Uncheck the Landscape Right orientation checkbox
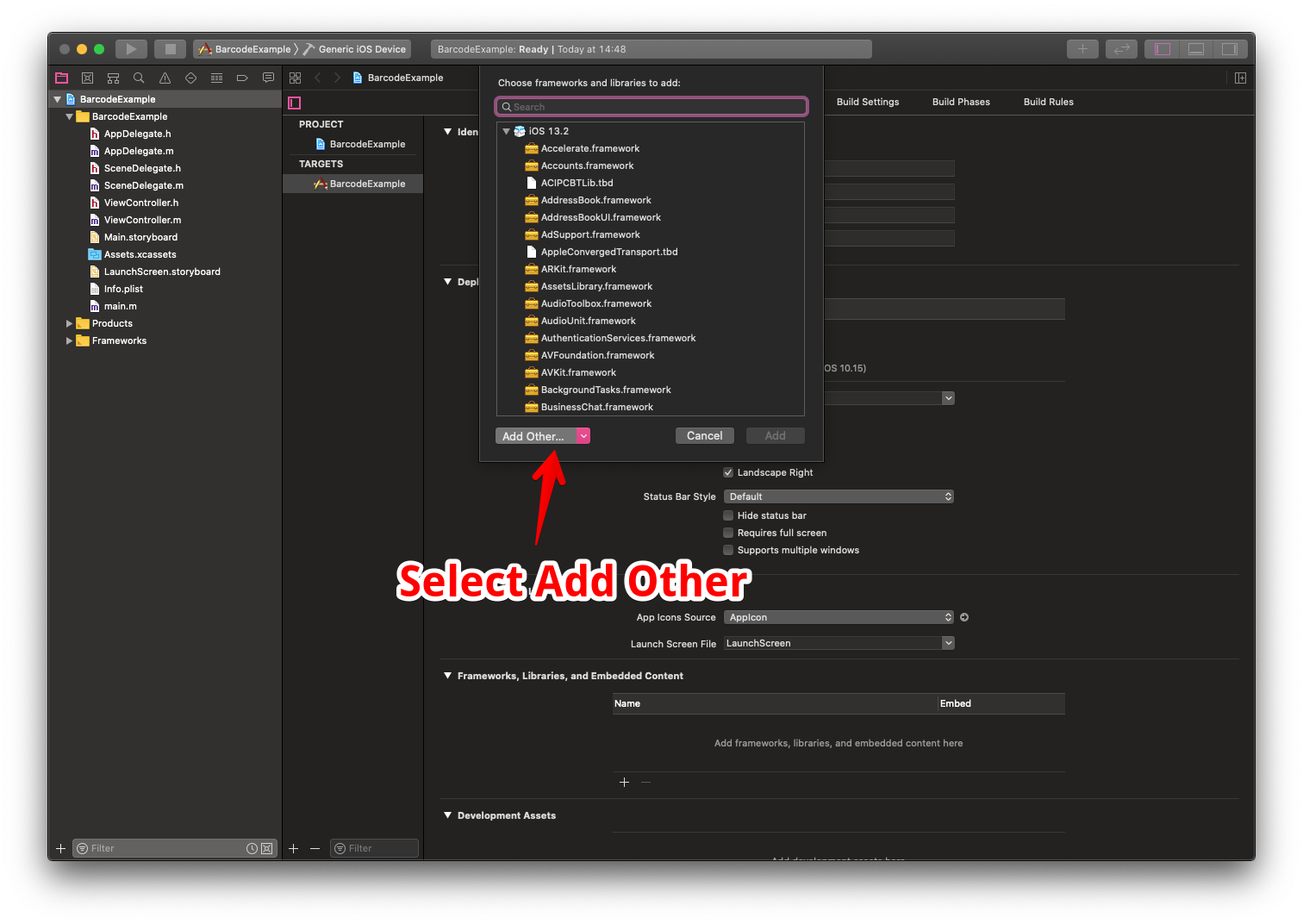1303x924 pixels. point(728,472)
